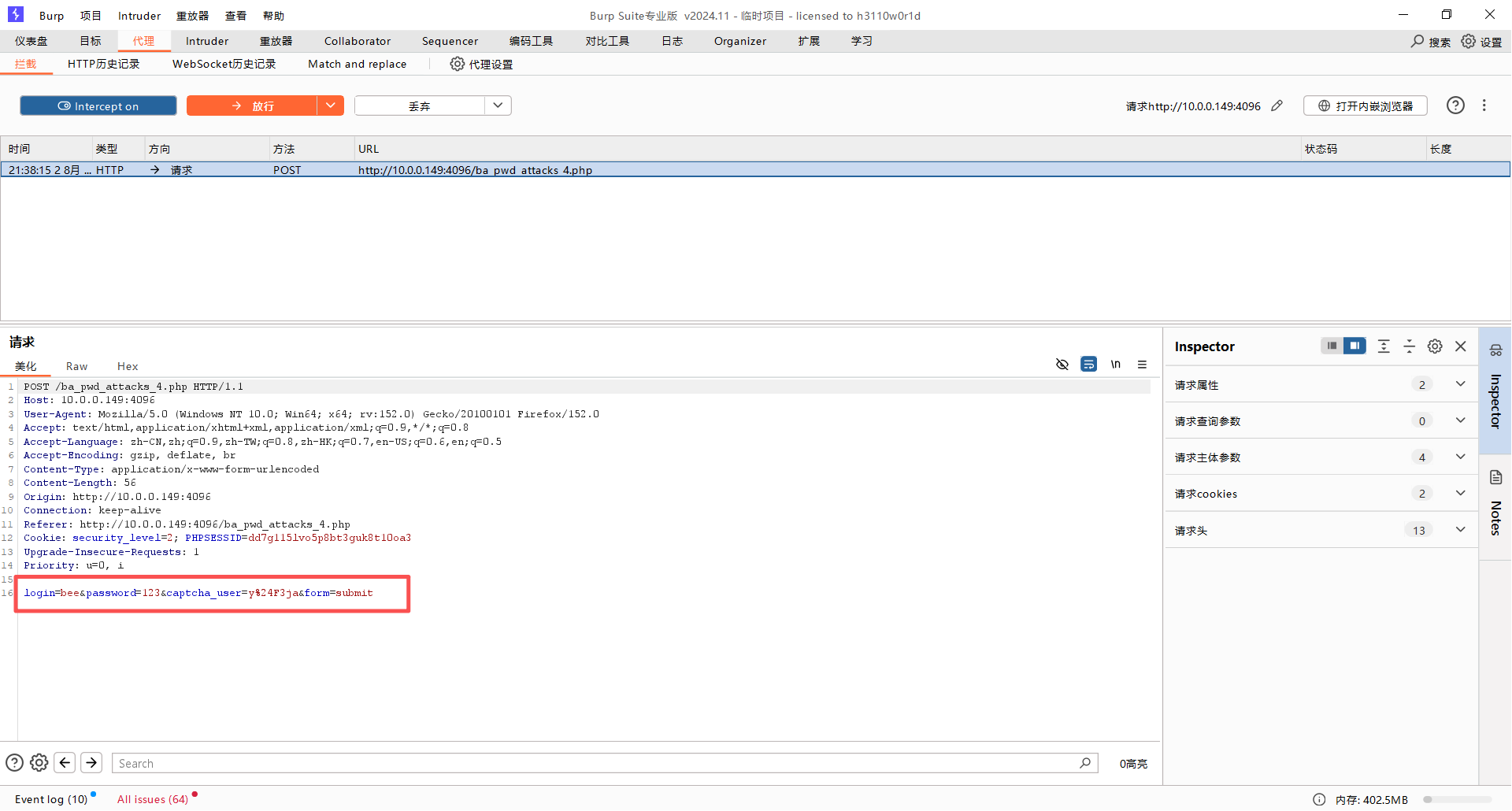Switch Inspector to single-column layout
The height and width of the screenshot is (811, 1512).
coord(1332,346)
